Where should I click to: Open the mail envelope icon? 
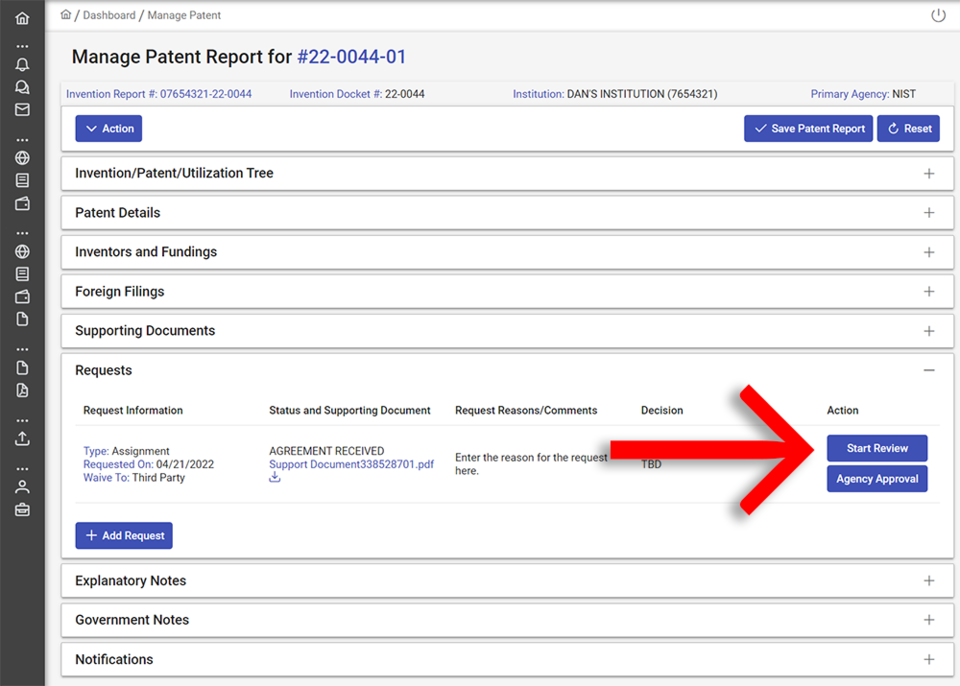[x=22, y=109]
